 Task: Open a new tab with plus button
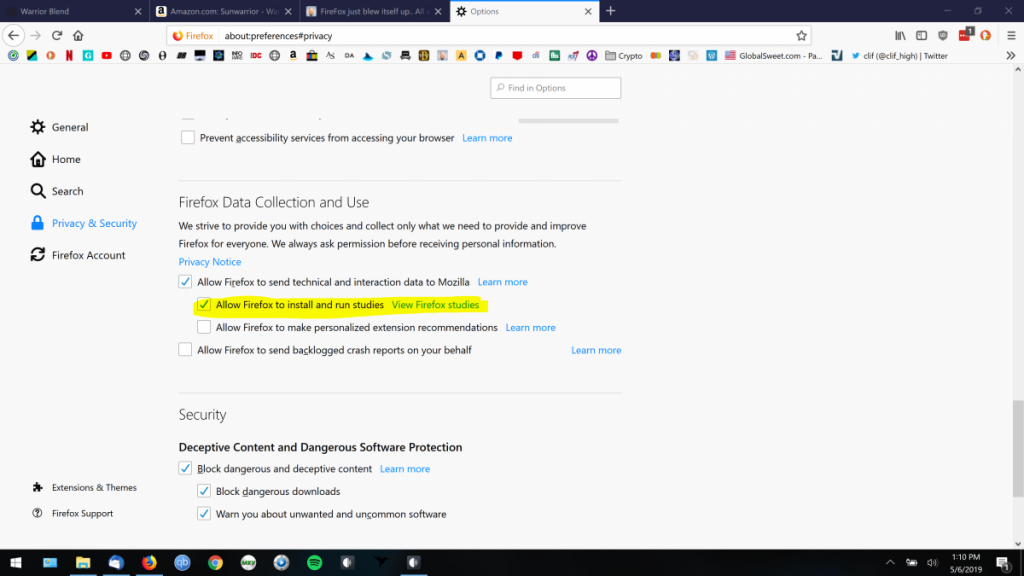tap(611, 11)
